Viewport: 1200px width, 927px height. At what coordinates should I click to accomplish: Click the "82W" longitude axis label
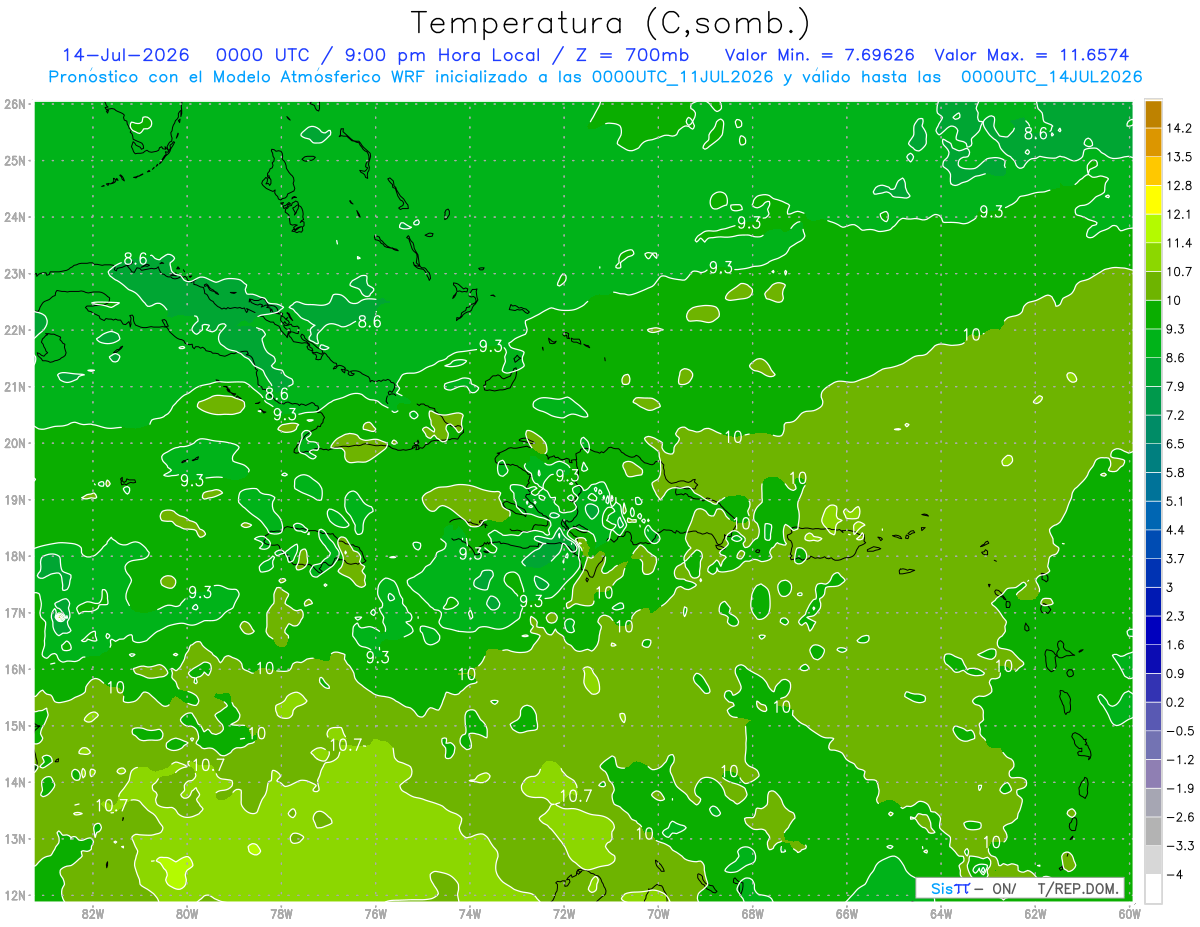pyautogui.click(x=92, y=914)
